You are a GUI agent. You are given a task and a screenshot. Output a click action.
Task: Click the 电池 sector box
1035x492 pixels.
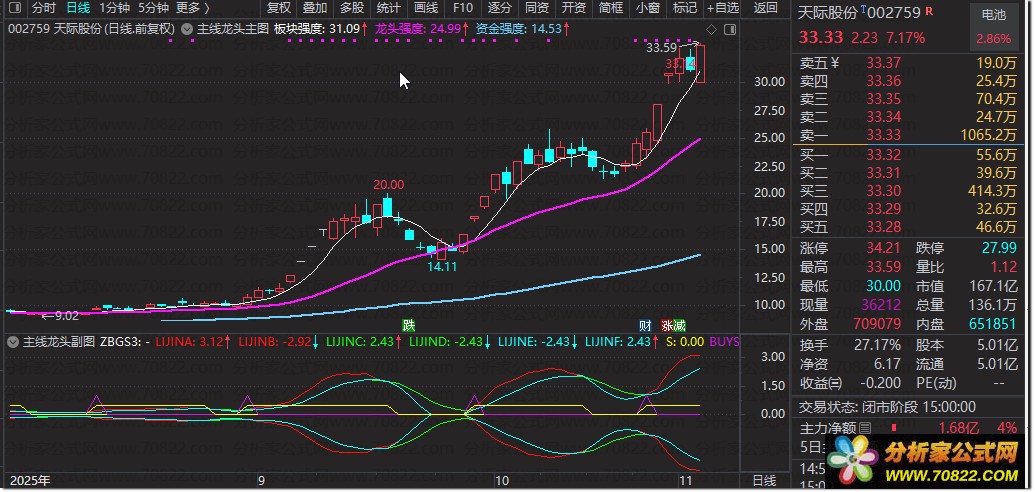point(993,26)
